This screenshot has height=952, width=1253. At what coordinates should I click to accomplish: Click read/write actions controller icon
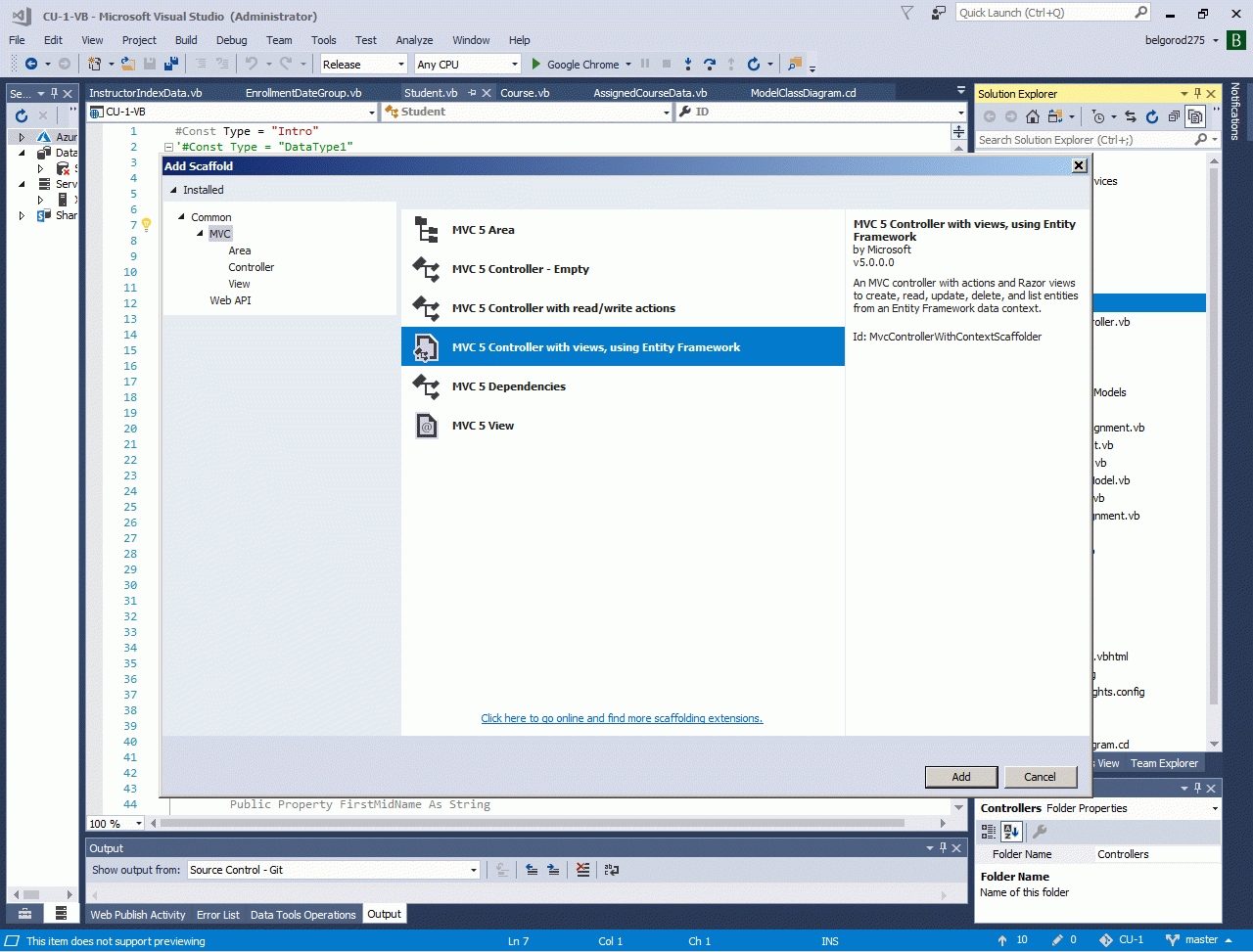pos(427,308)
